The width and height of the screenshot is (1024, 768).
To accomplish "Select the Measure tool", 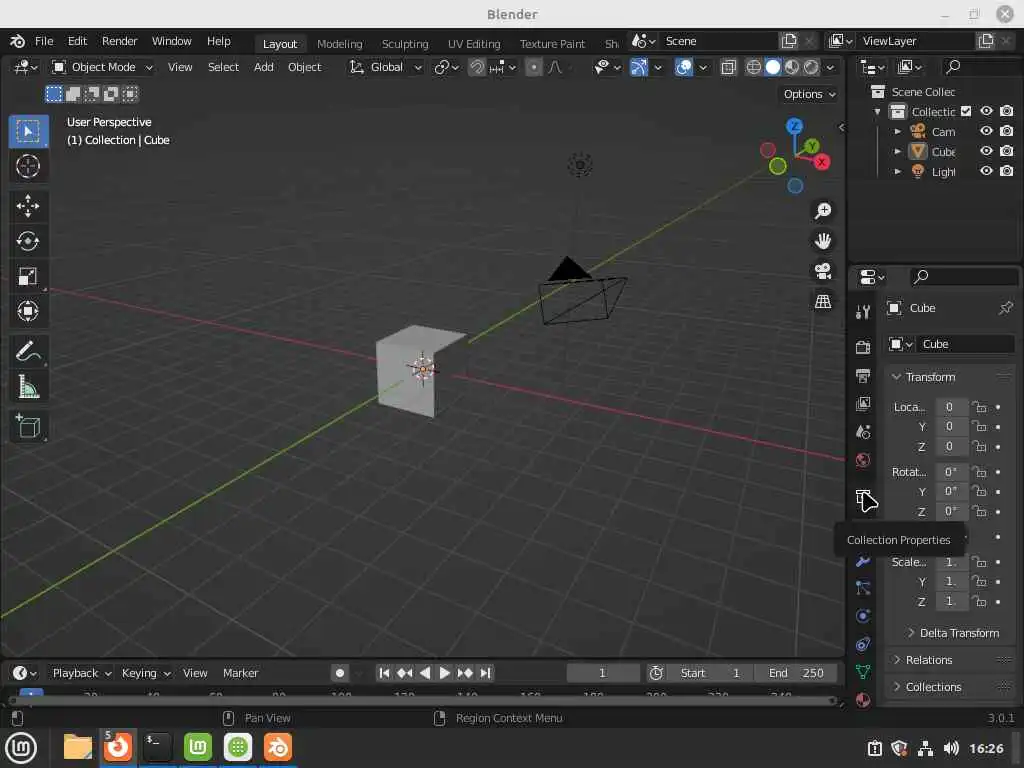I will 28,387.
